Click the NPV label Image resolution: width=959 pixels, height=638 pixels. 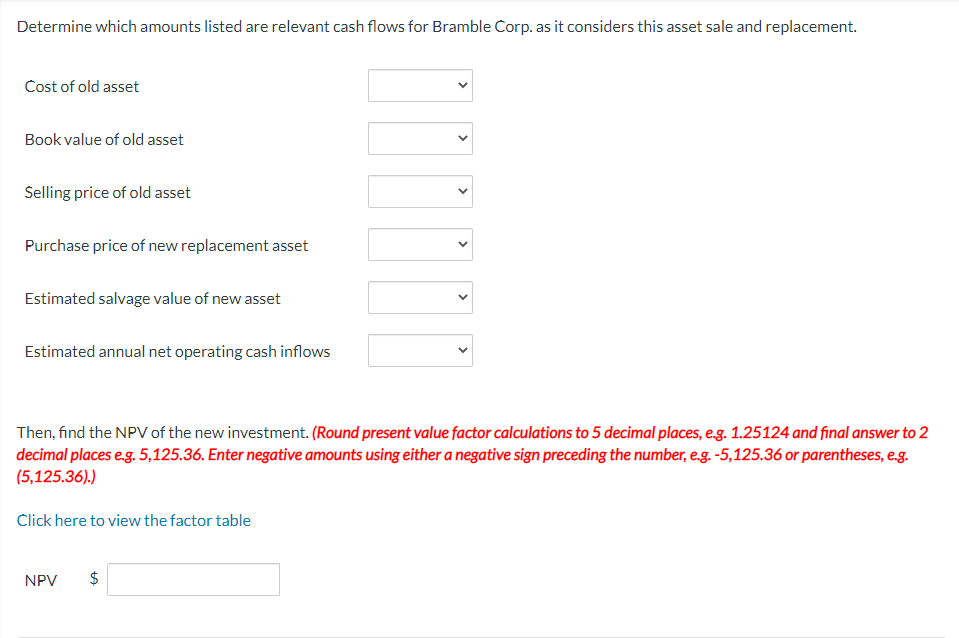coord(41,580)
